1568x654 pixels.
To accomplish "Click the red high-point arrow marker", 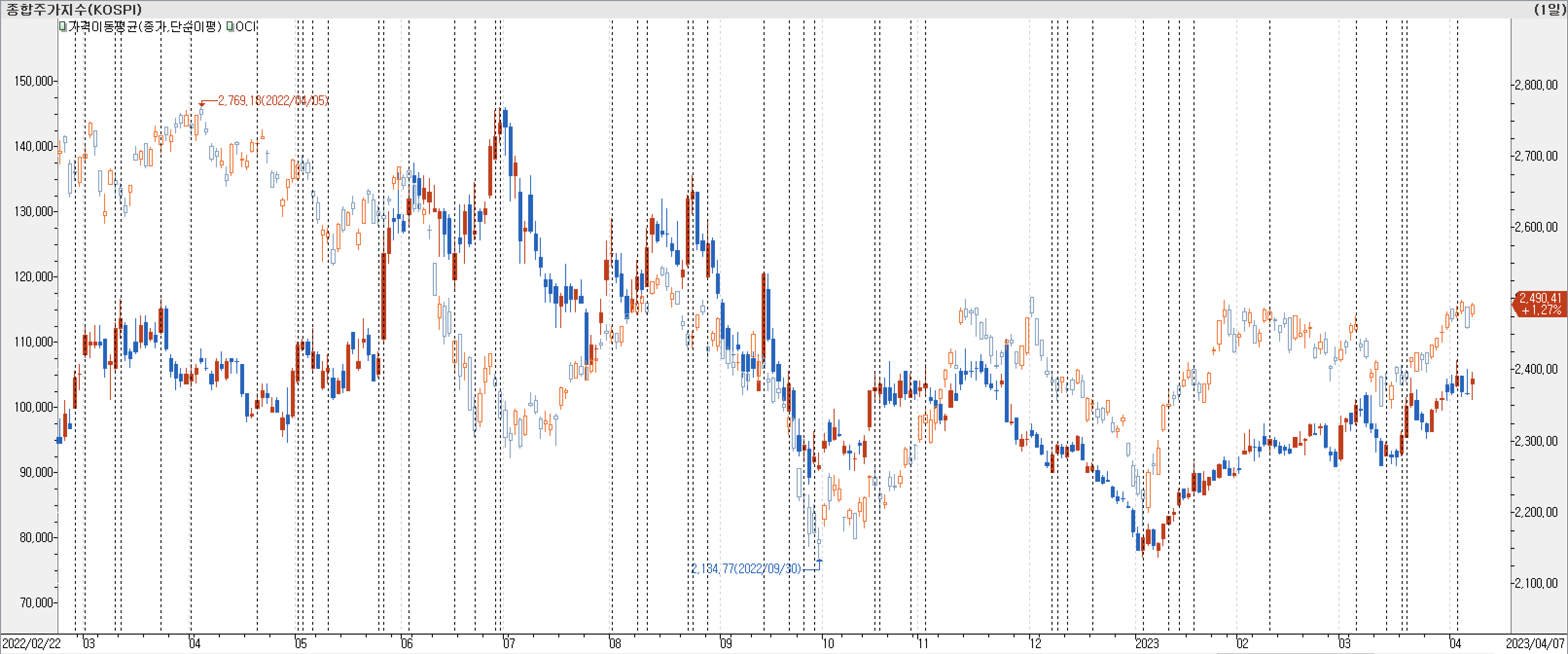I will click(x=201, y=105).
